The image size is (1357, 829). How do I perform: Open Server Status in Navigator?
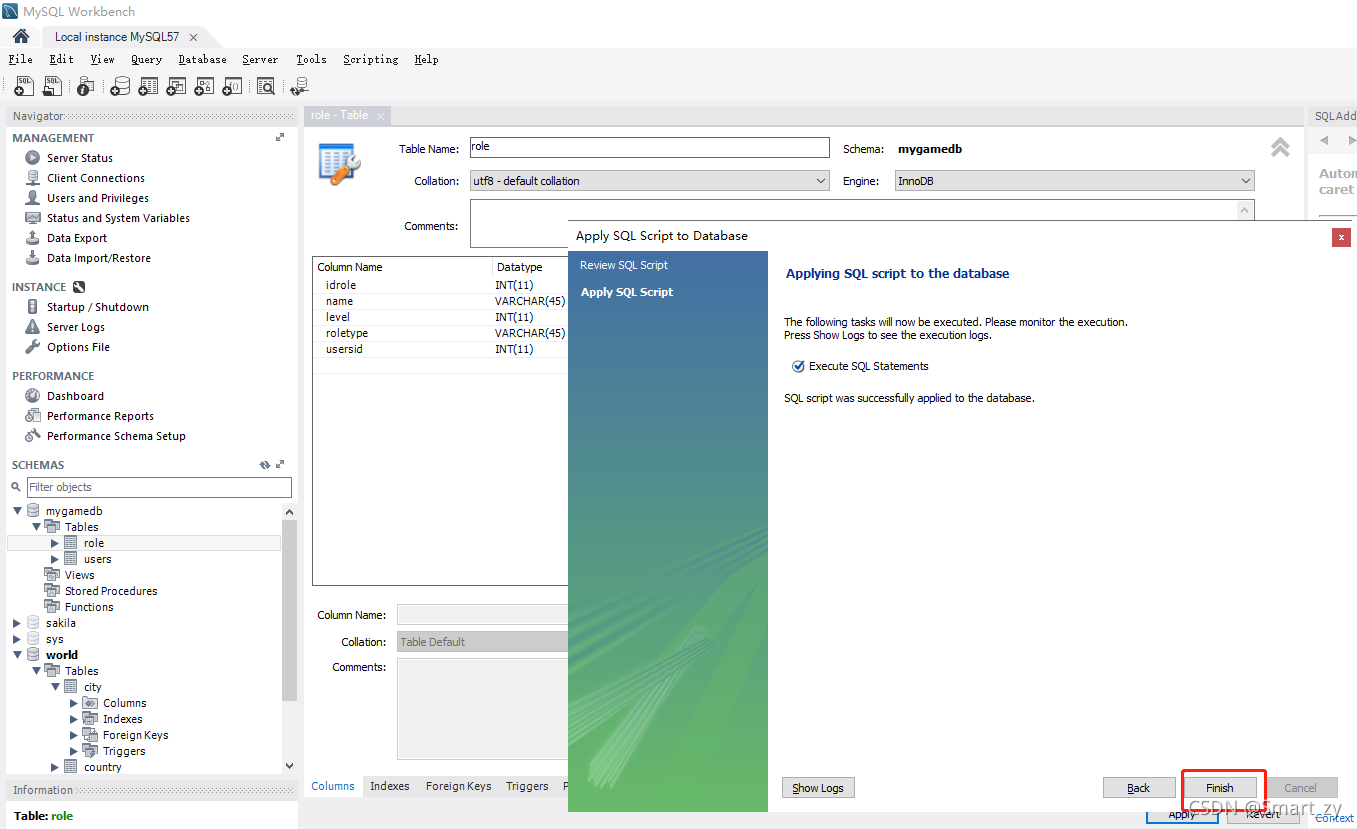[x=80, y=158]
